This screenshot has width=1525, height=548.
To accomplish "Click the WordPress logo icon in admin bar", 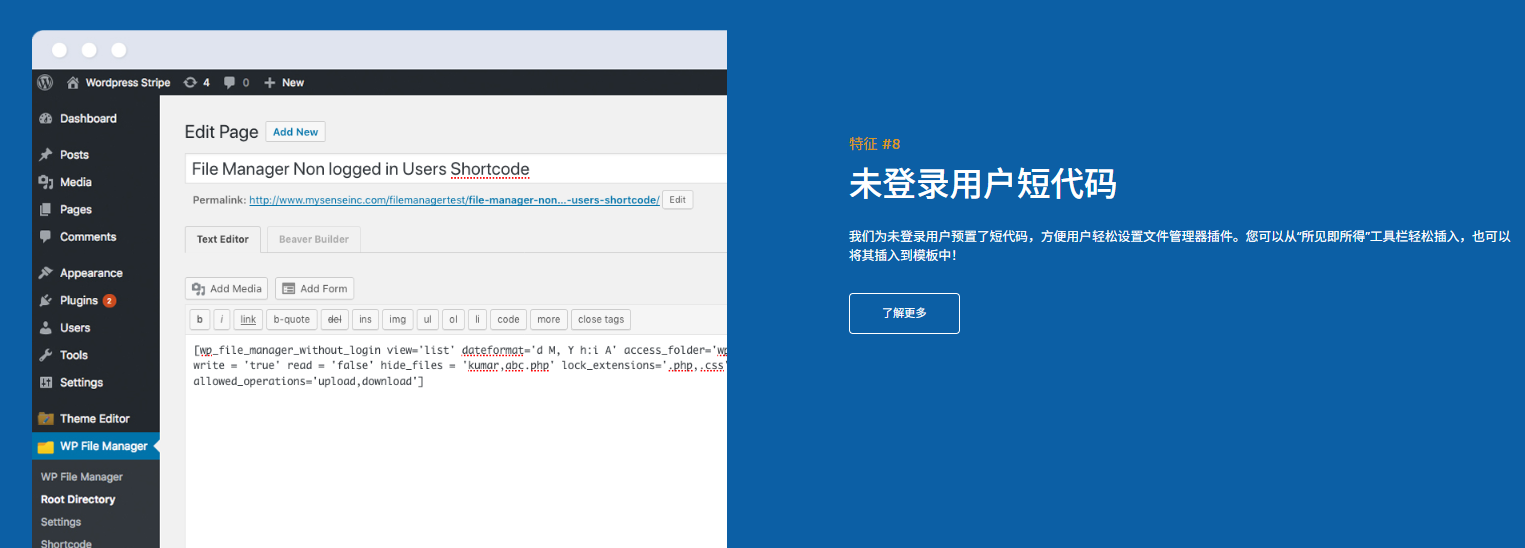I will coord(45,82).
